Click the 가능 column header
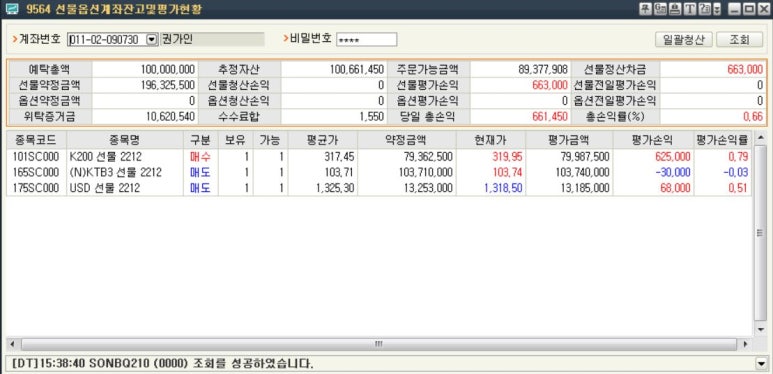The height and width of the screenshot is (374, 773). pyautogui.click(x=271, y=140)
